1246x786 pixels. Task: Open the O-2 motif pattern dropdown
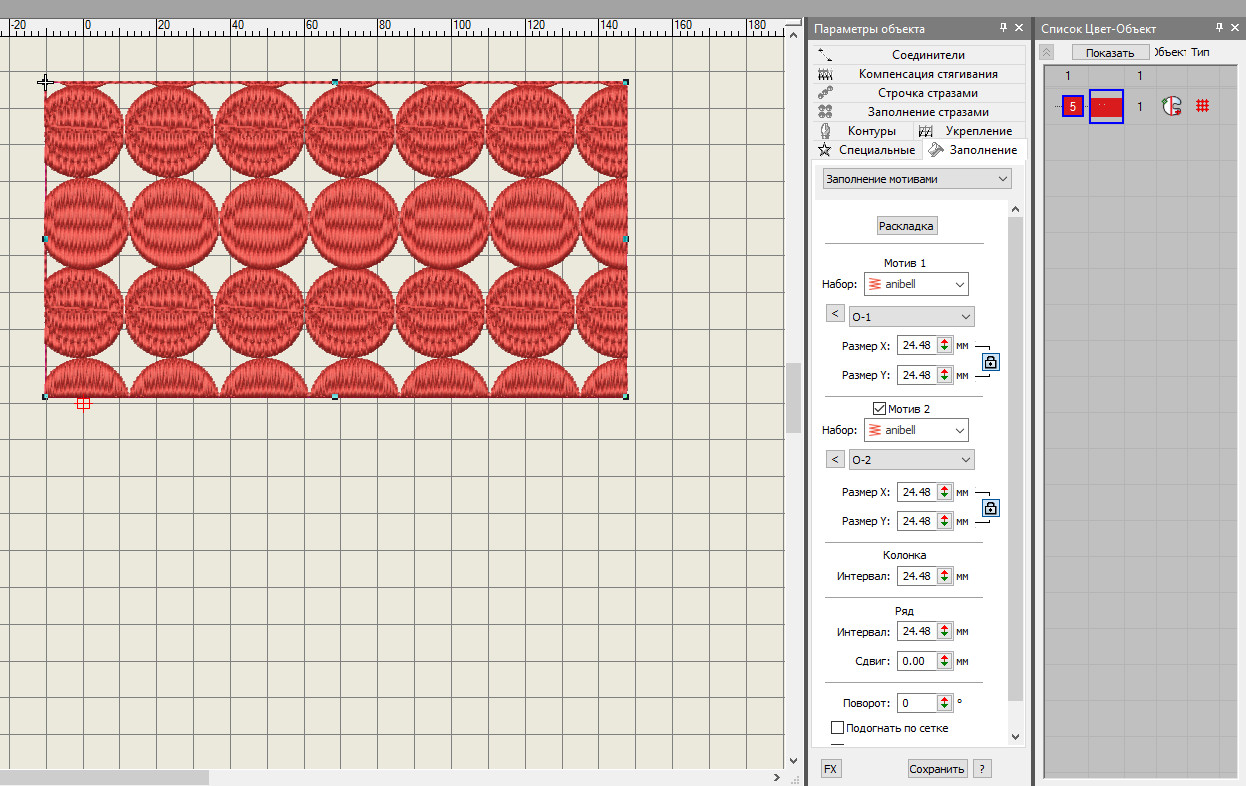(911, 460)
